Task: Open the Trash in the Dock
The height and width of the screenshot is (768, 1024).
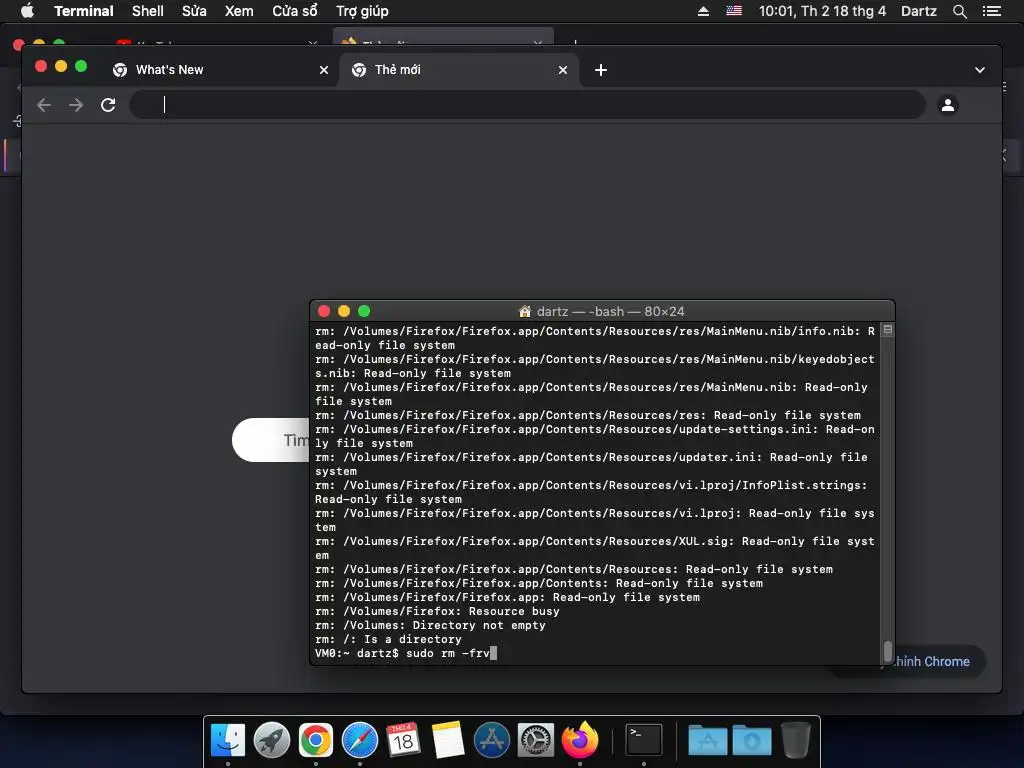Action: tap(795, 740)
